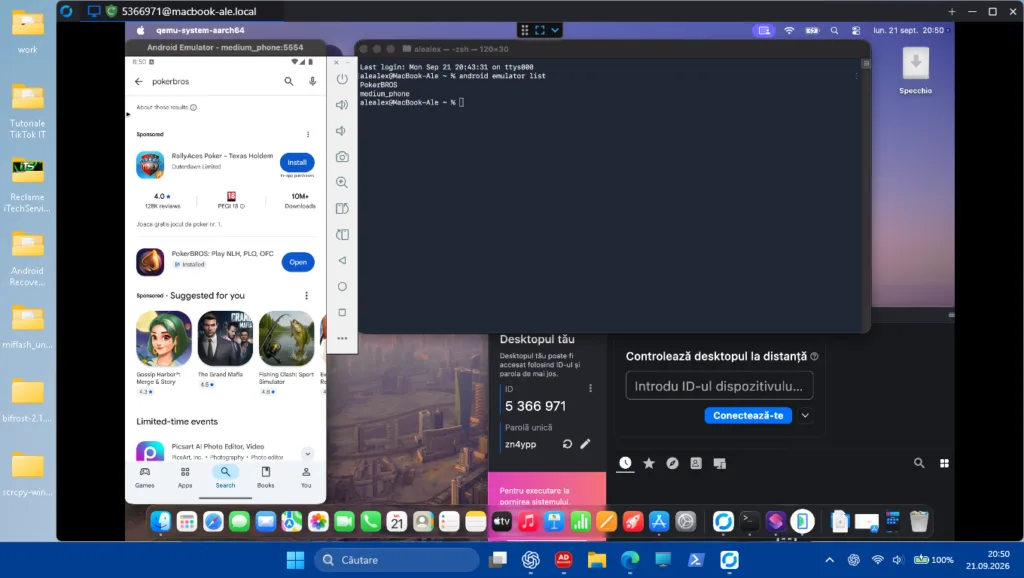Select the Search tab in Play Store

(225, 477)
